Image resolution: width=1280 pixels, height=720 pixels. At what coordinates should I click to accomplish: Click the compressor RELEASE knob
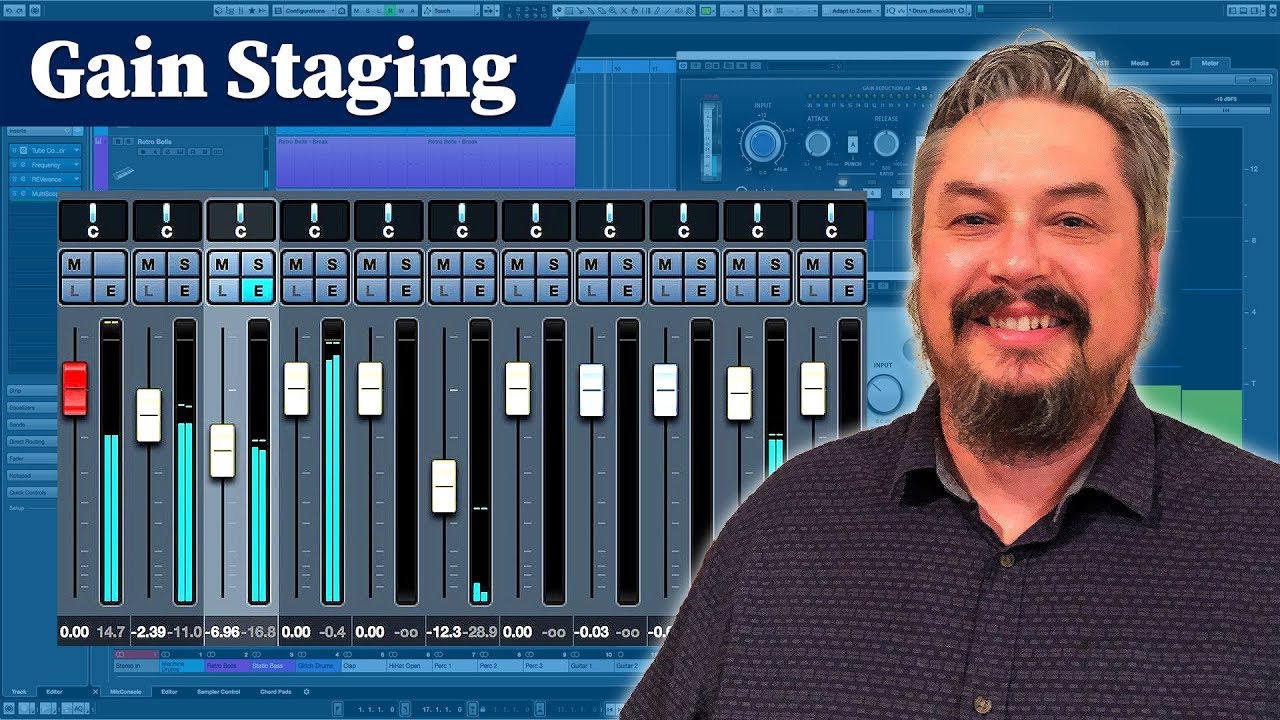886,144
